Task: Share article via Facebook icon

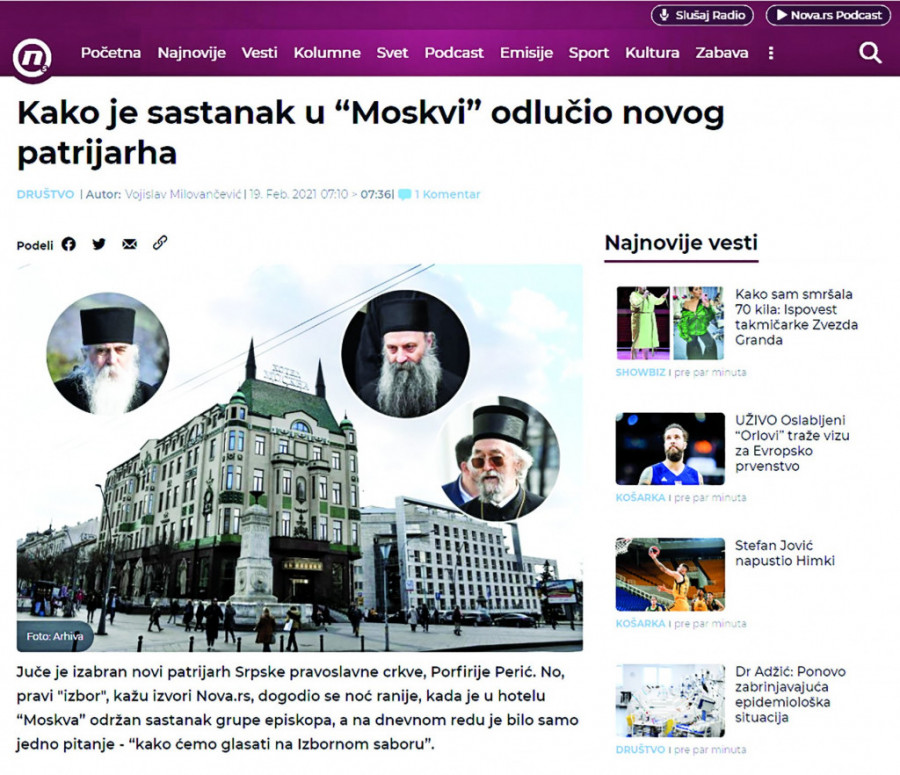Action: tap(68, 244)
